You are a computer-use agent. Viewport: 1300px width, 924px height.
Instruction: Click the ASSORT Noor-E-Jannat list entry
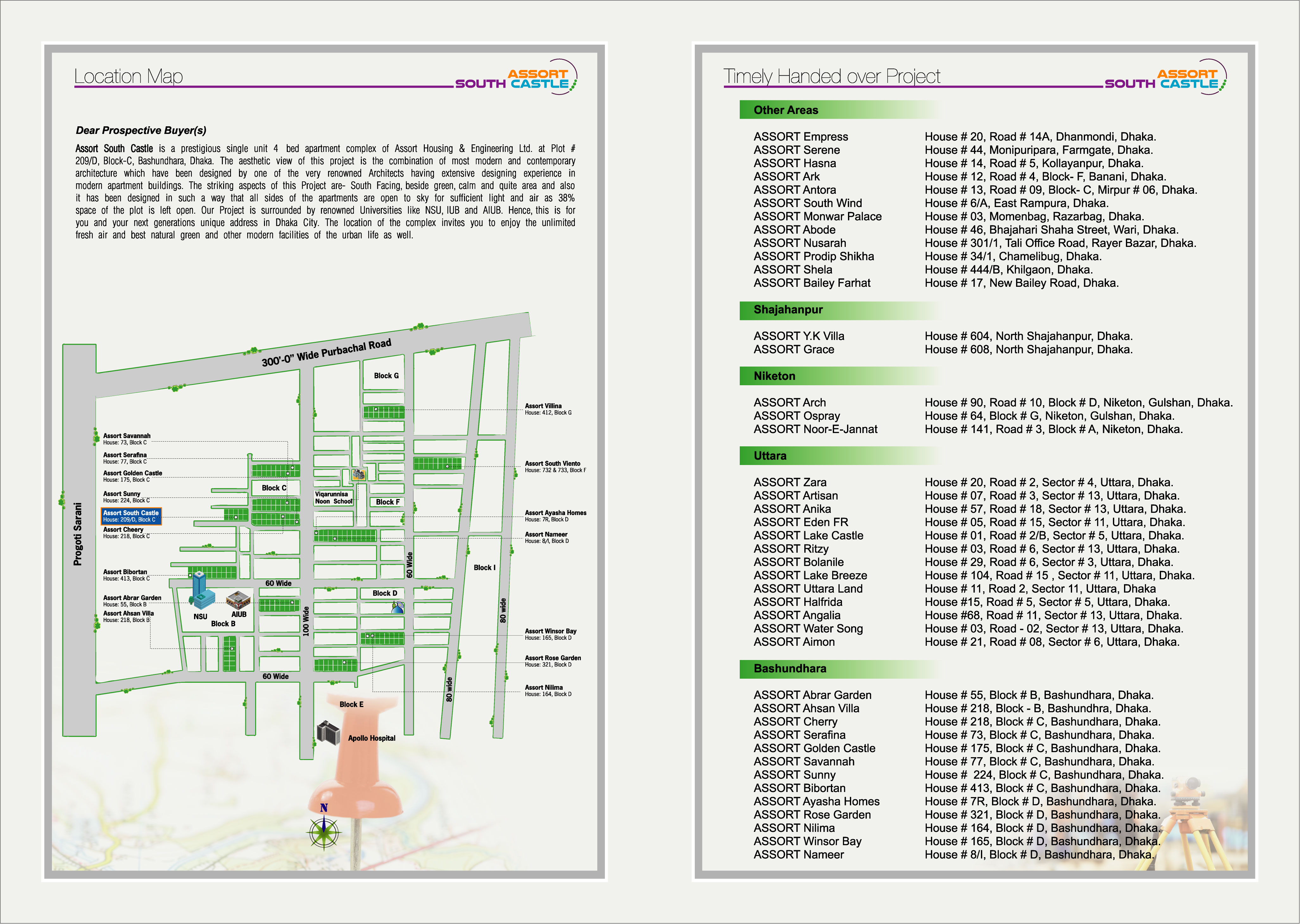coord(815,429)
